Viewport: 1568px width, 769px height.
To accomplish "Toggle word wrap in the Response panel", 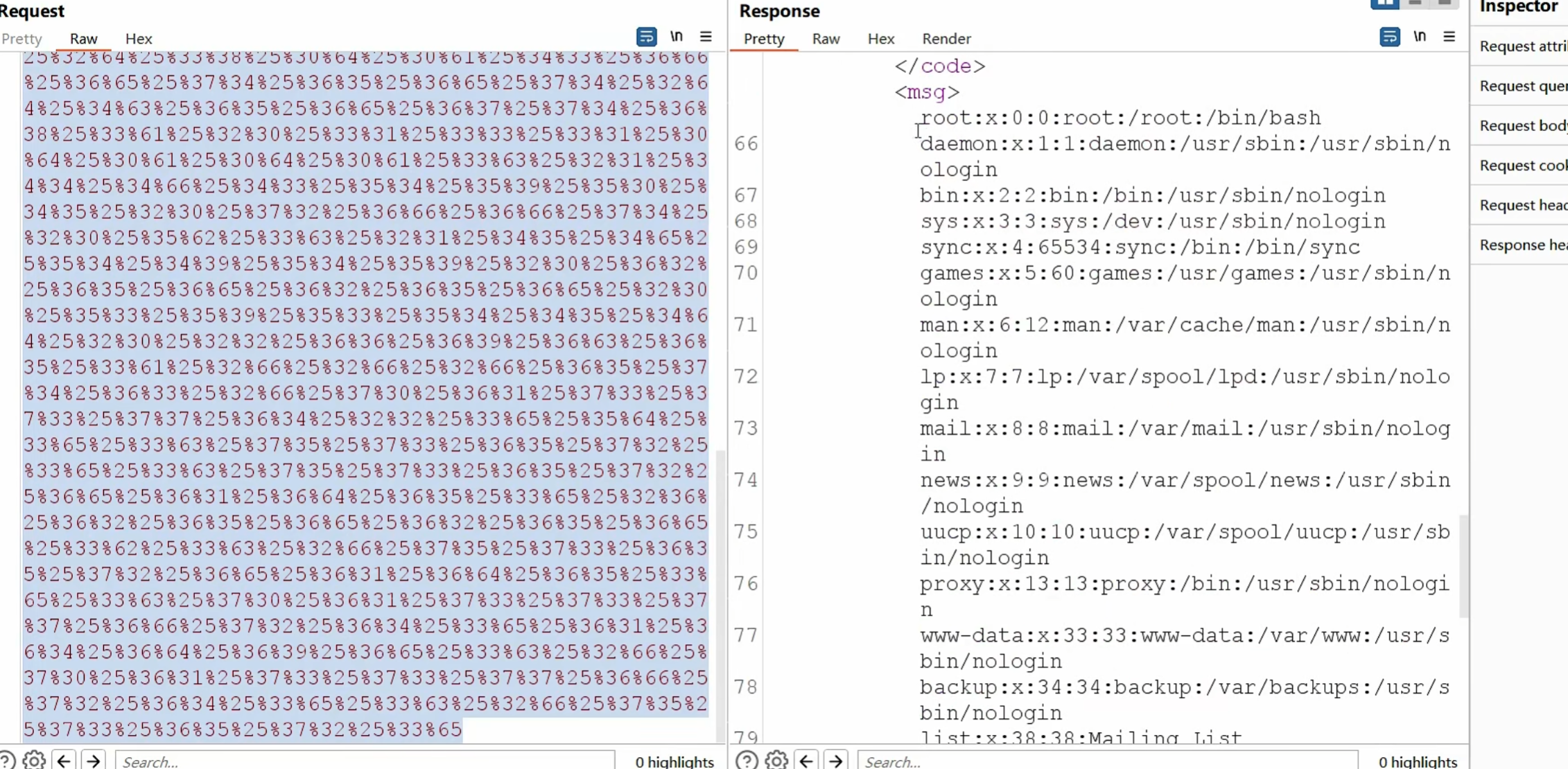I will pyautogui.click(x=1389, y=37).
